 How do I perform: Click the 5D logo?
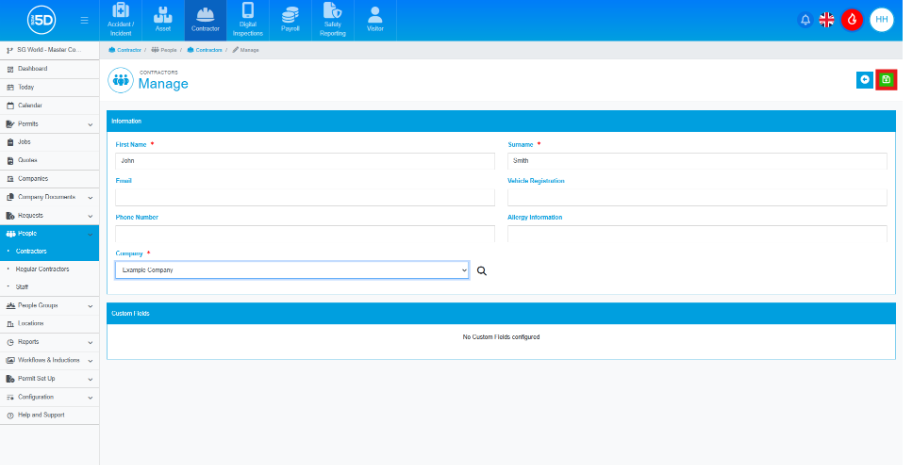(x=41, y=20)
